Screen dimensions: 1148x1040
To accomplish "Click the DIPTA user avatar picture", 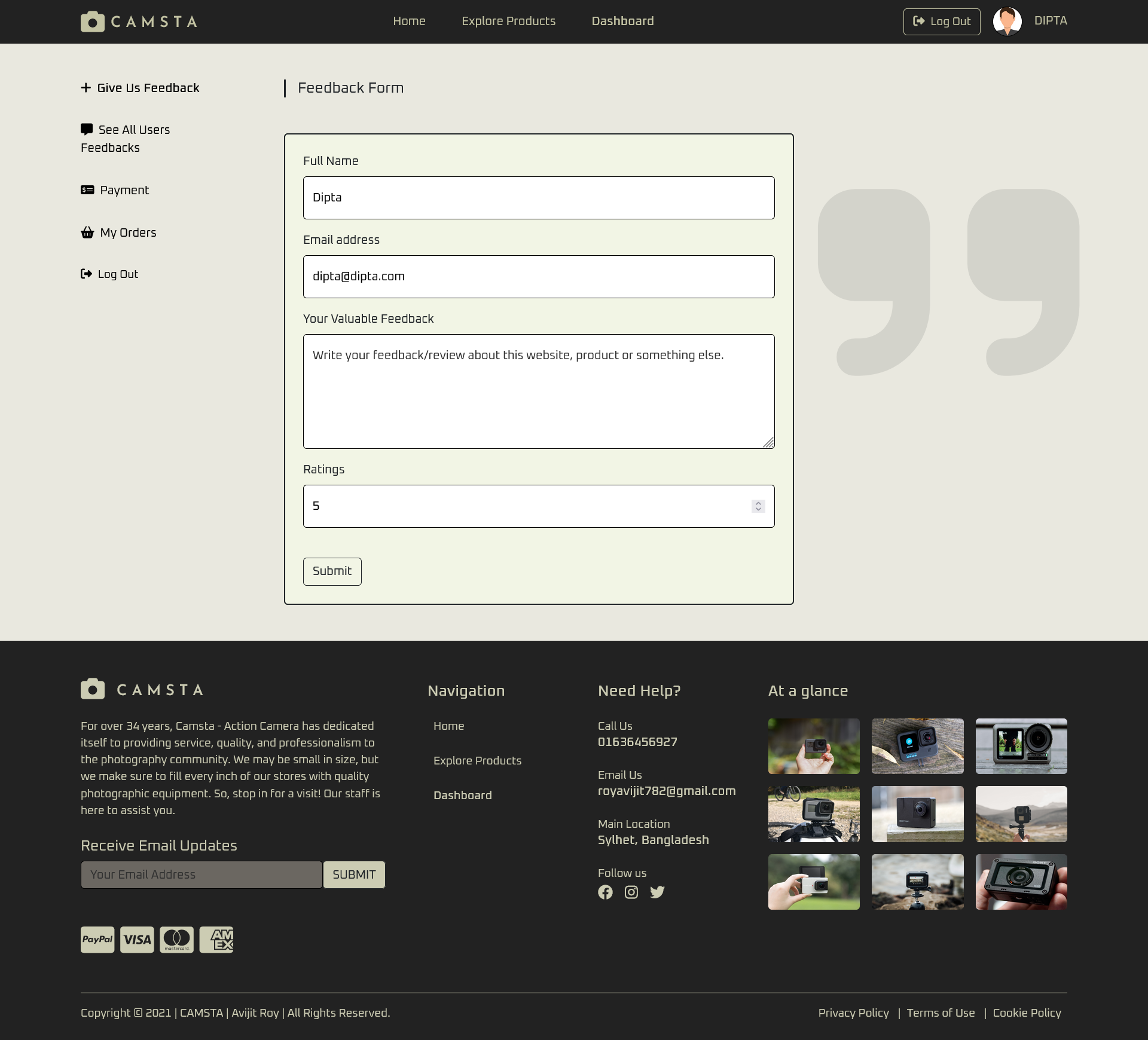I will pos(1007,22).
